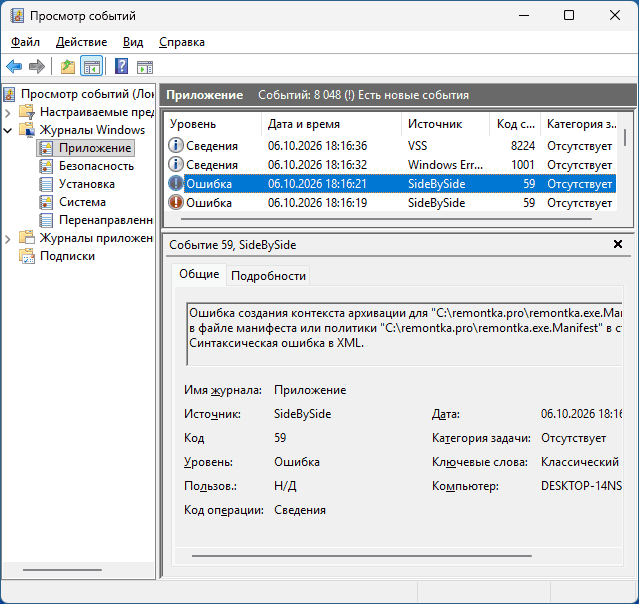Click the Н/Д user value

285,486
